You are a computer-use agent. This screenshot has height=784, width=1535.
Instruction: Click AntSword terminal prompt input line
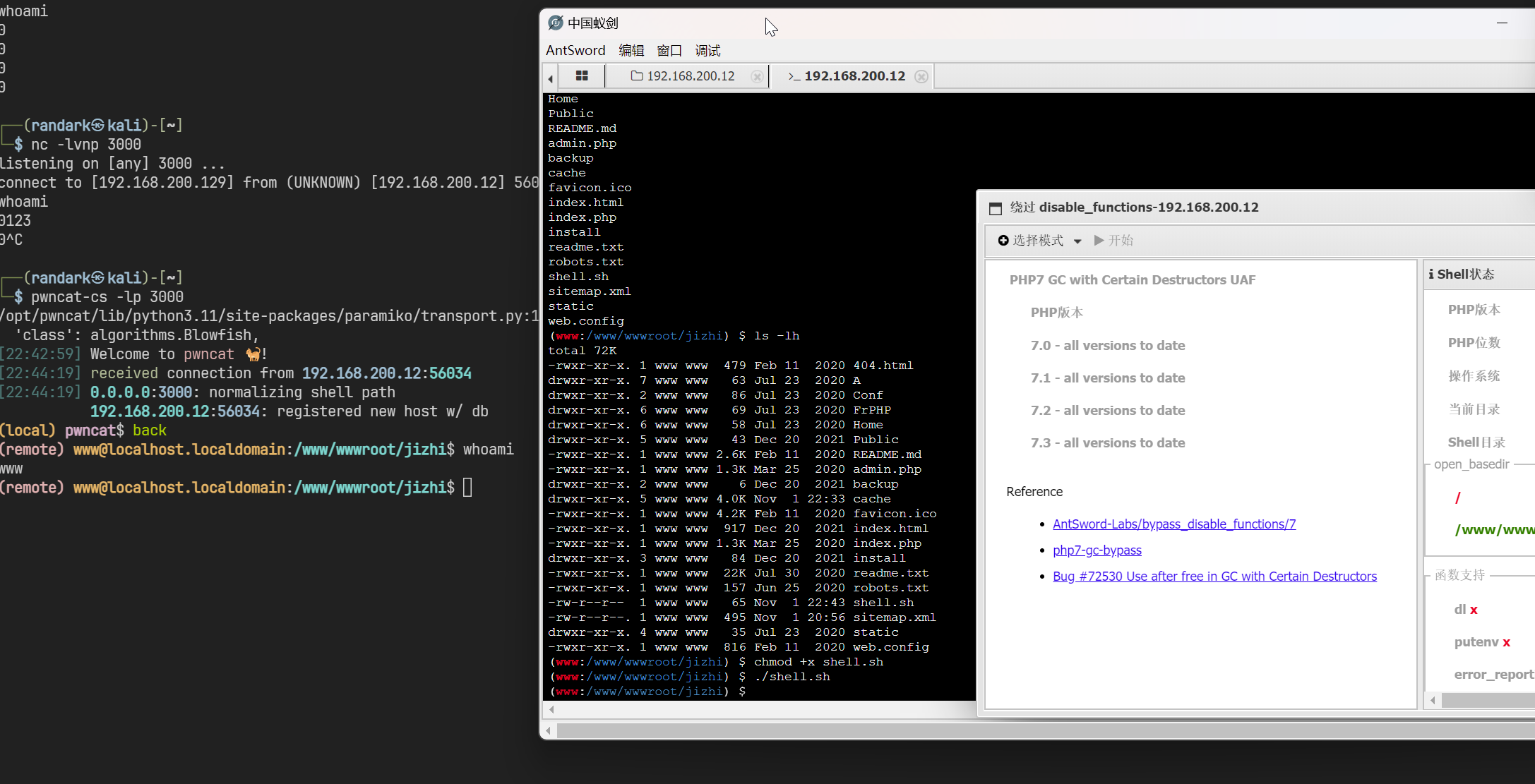coord(759,692)
